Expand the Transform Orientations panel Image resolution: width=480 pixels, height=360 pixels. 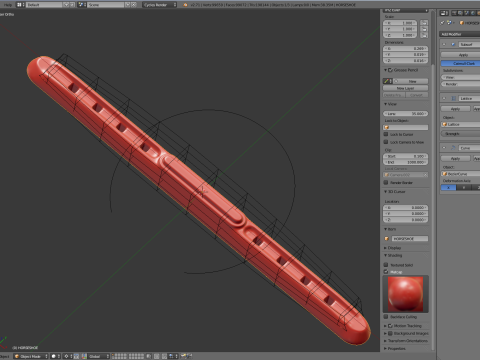(385, 341)
